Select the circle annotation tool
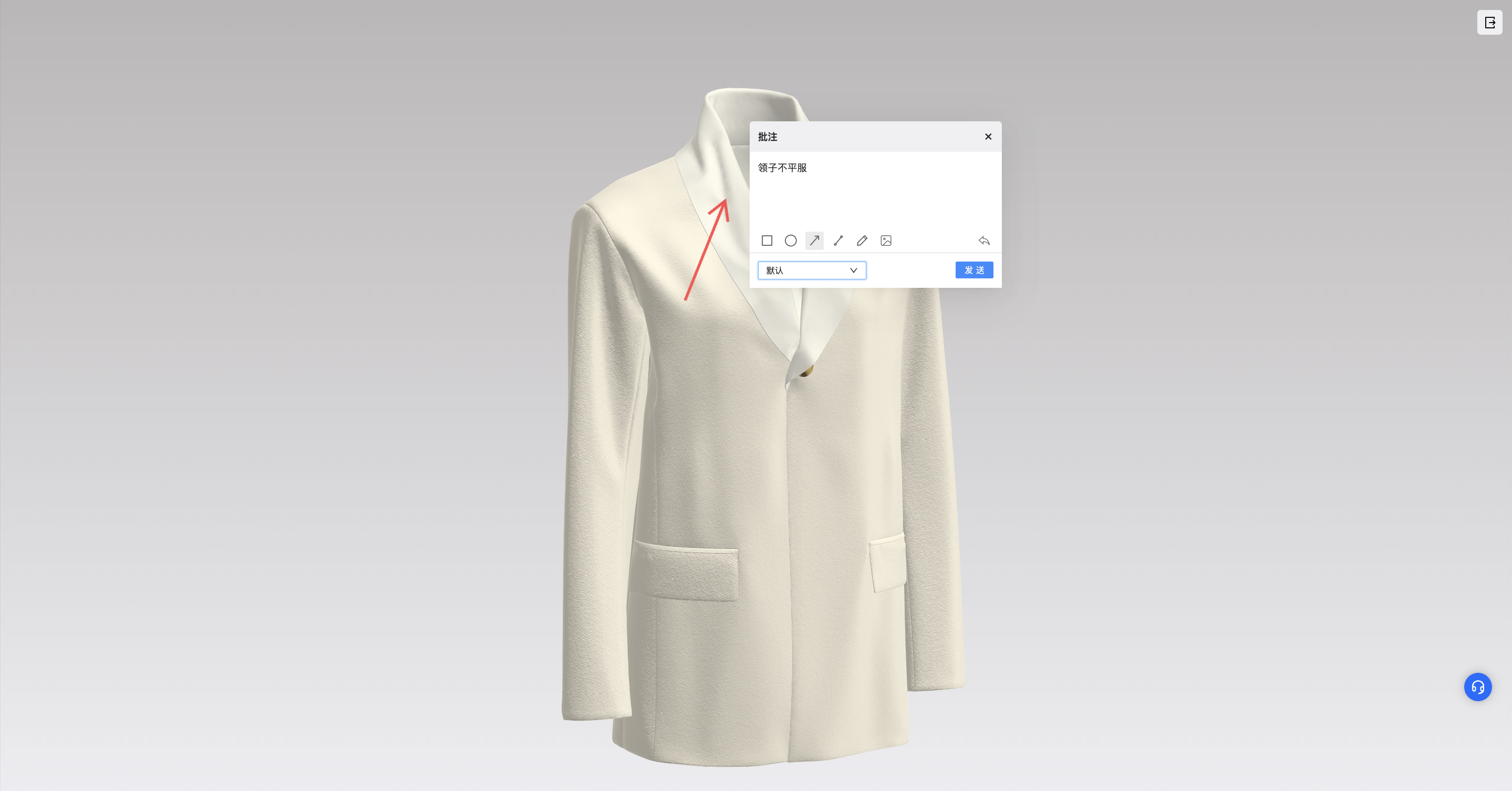1512x791 pixels. pyautogui.click(x=791, y=241)
